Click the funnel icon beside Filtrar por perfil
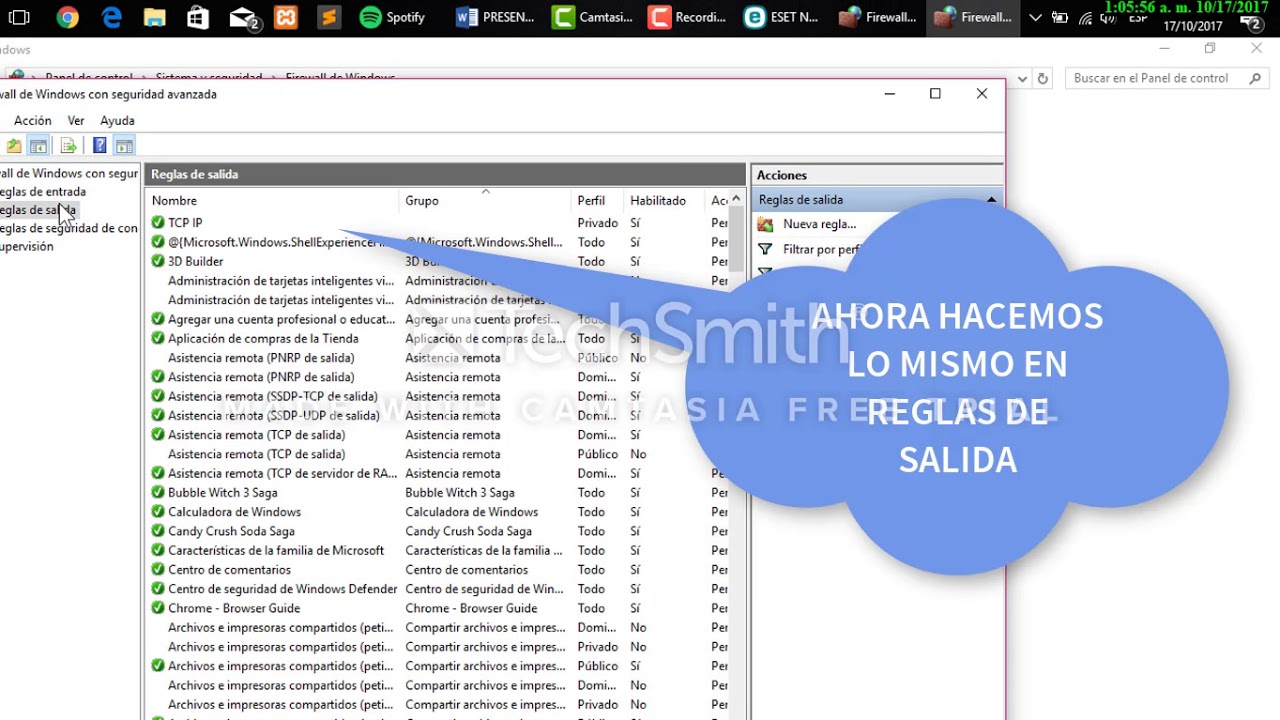The image size is (1280, 720). click(x=766, y=249)
